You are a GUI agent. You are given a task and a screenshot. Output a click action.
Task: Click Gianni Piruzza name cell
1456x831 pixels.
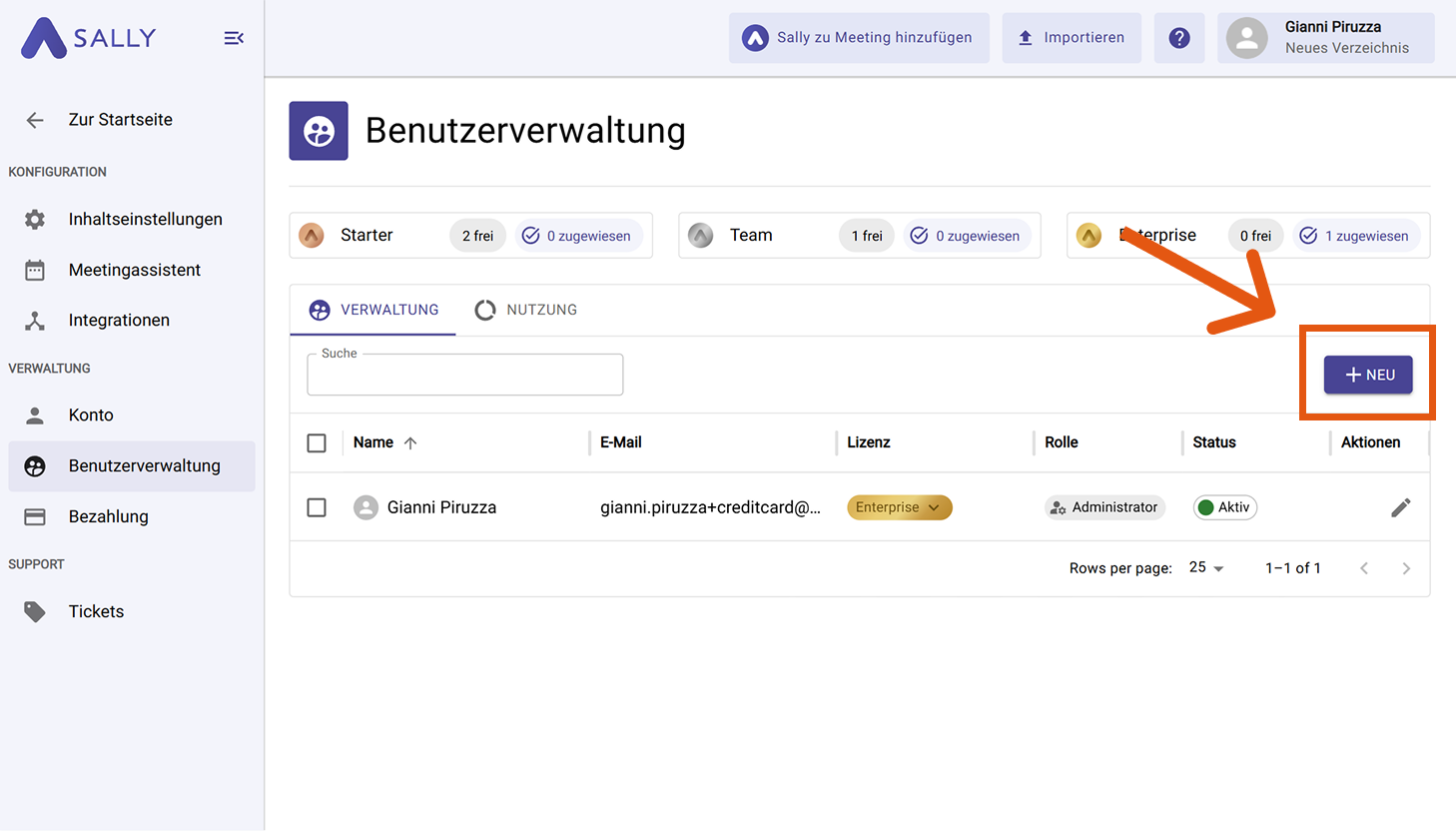point(441,507)
